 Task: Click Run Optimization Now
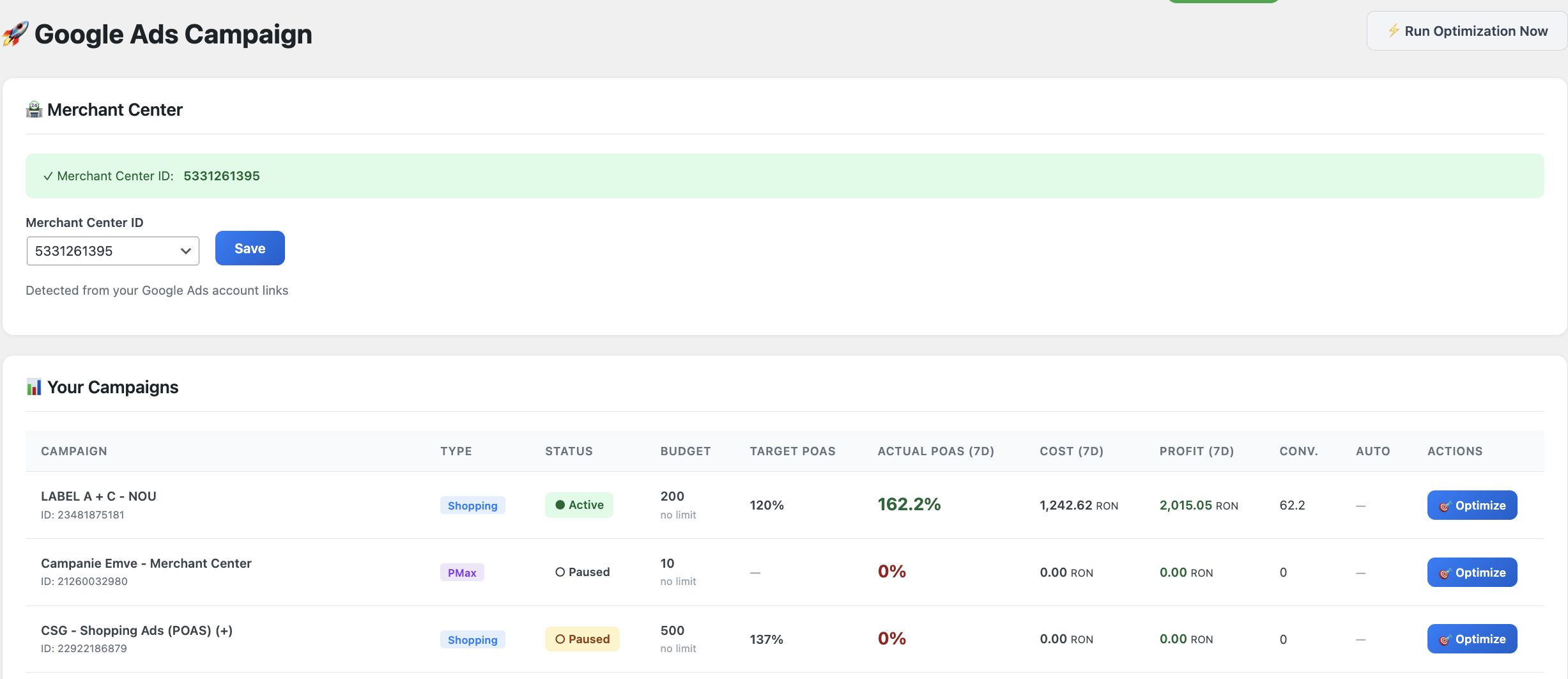tap(1466, 31)
